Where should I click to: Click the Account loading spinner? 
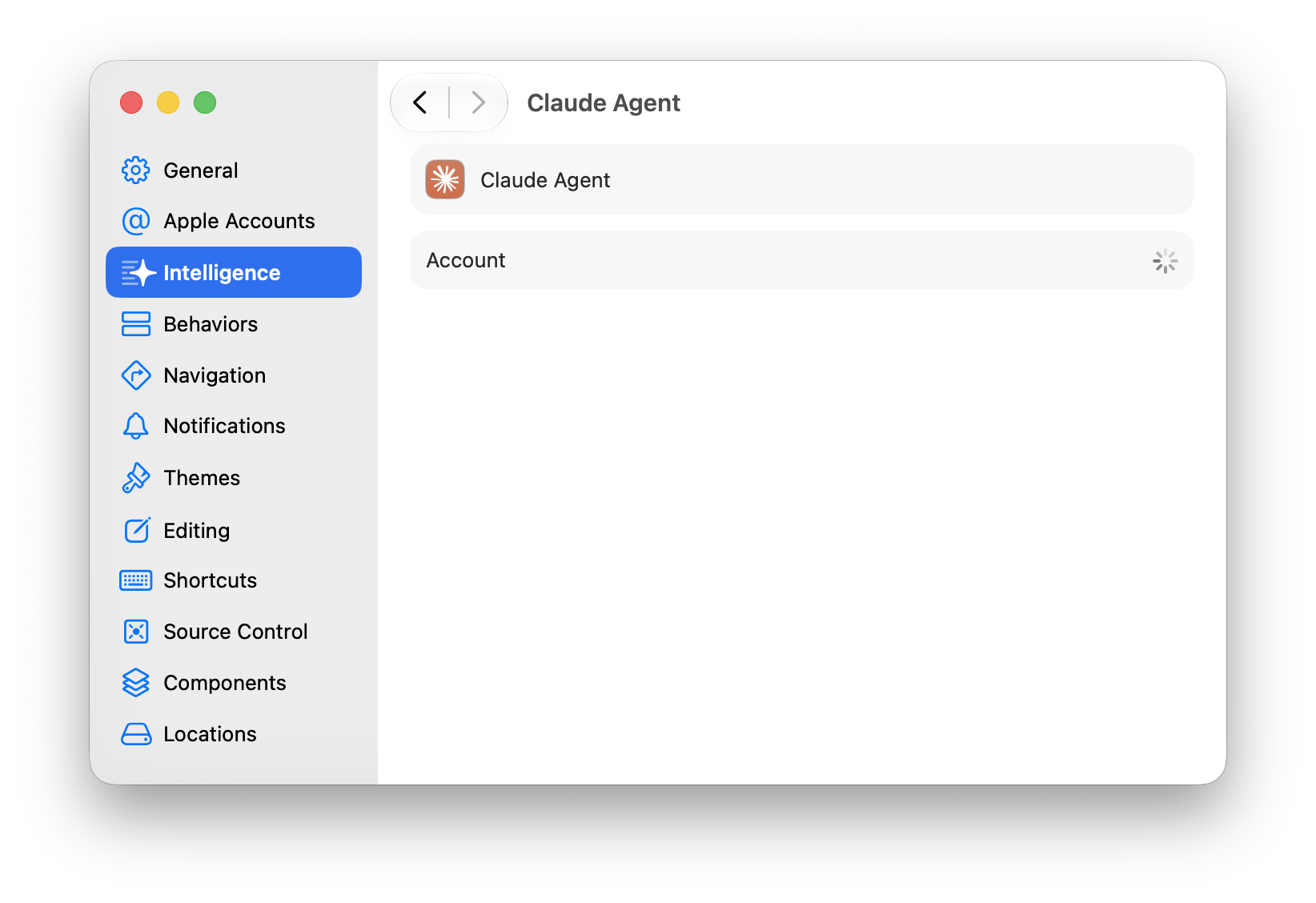click(x=1165, y=260)
